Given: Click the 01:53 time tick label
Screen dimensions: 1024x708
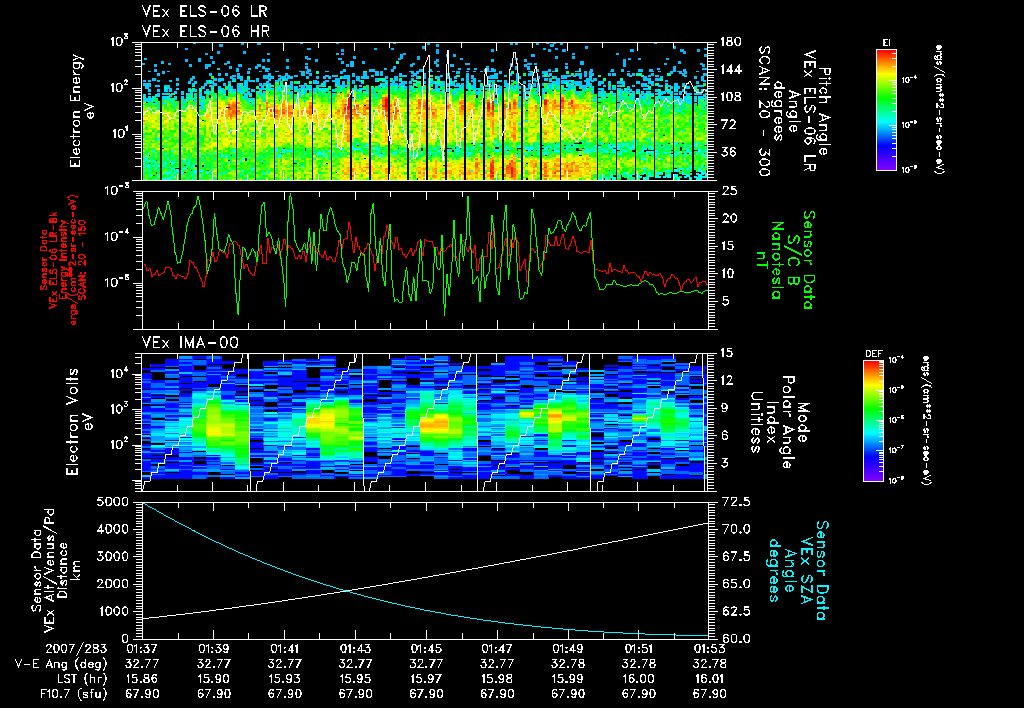Looking at the screenshot, I should tap(709, 649).
